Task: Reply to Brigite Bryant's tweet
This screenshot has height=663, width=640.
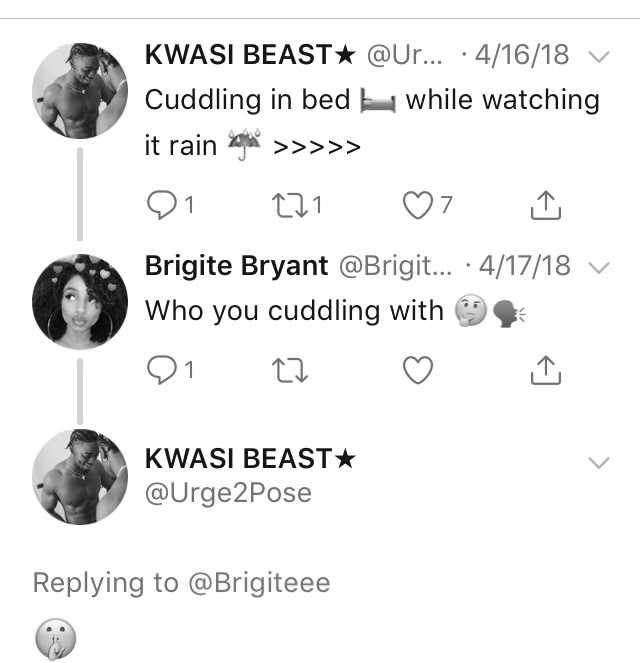Action: [x=161, y=370]
